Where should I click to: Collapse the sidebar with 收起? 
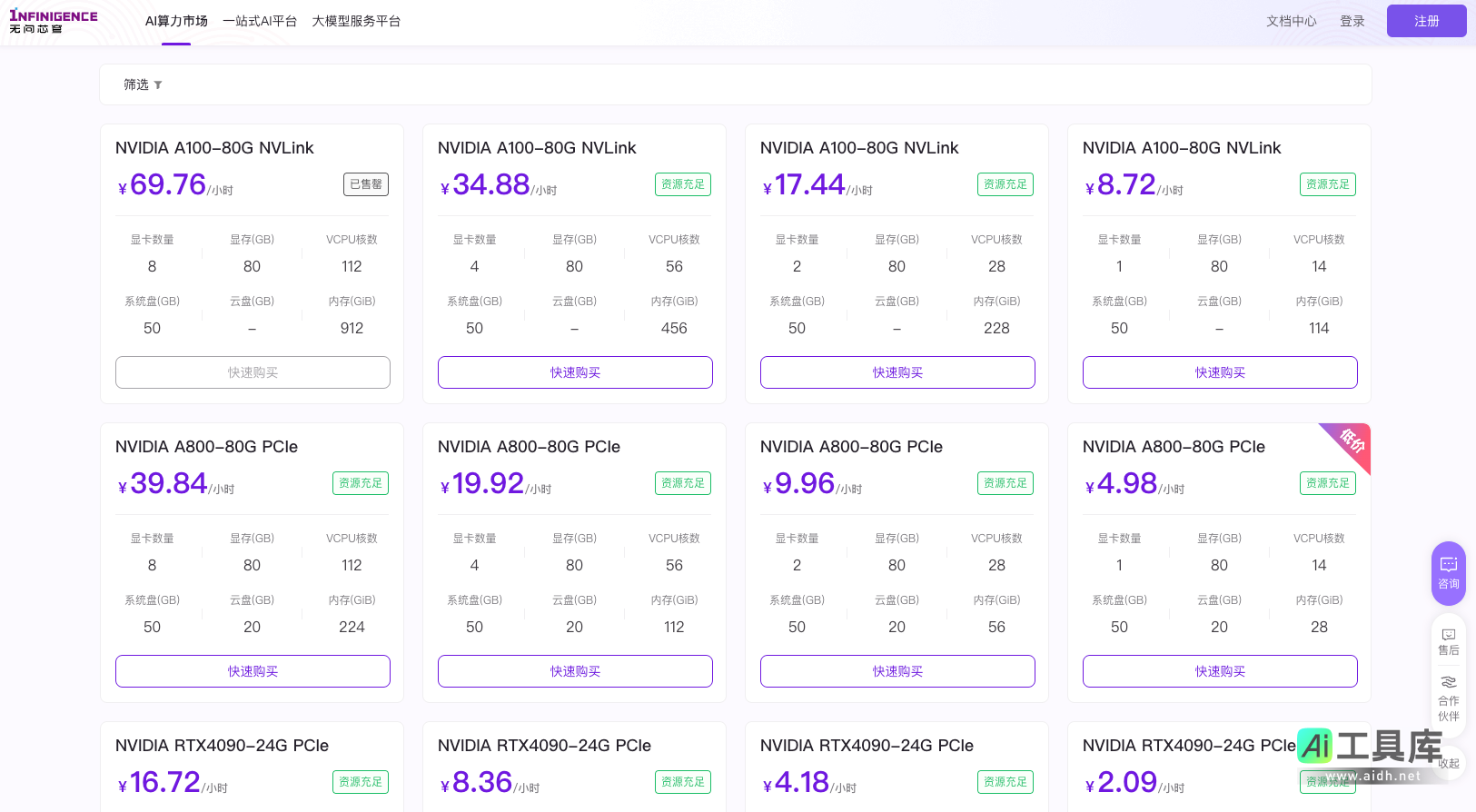[x=1448, y=764]
